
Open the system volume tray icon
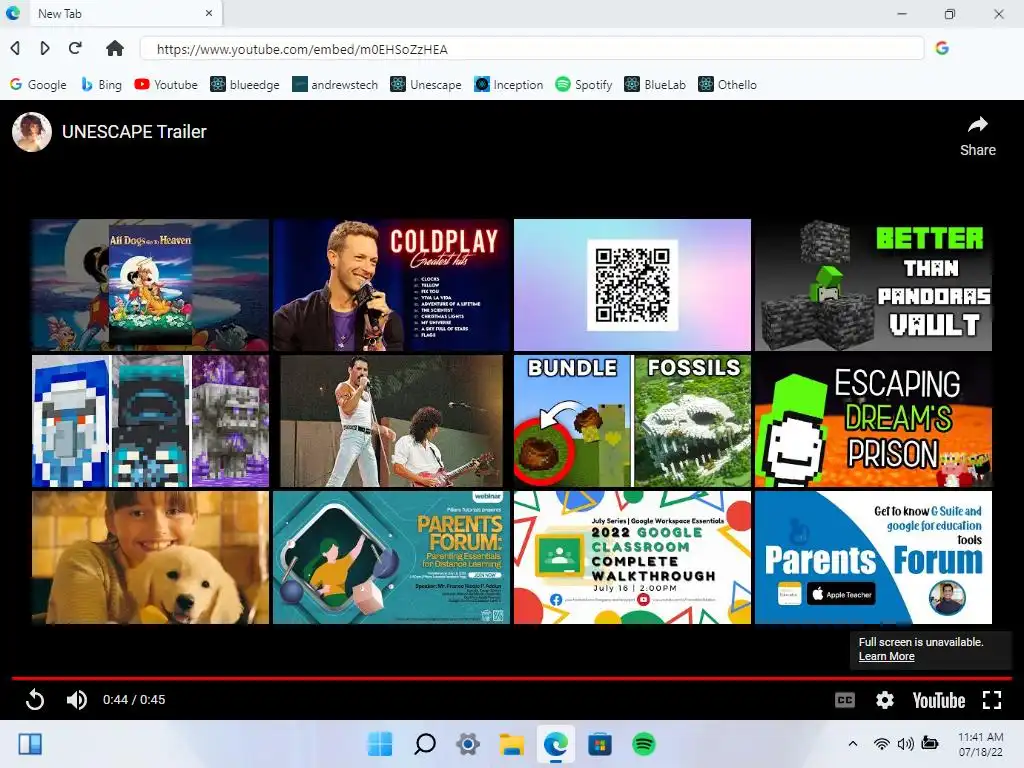tap(905, 743)
